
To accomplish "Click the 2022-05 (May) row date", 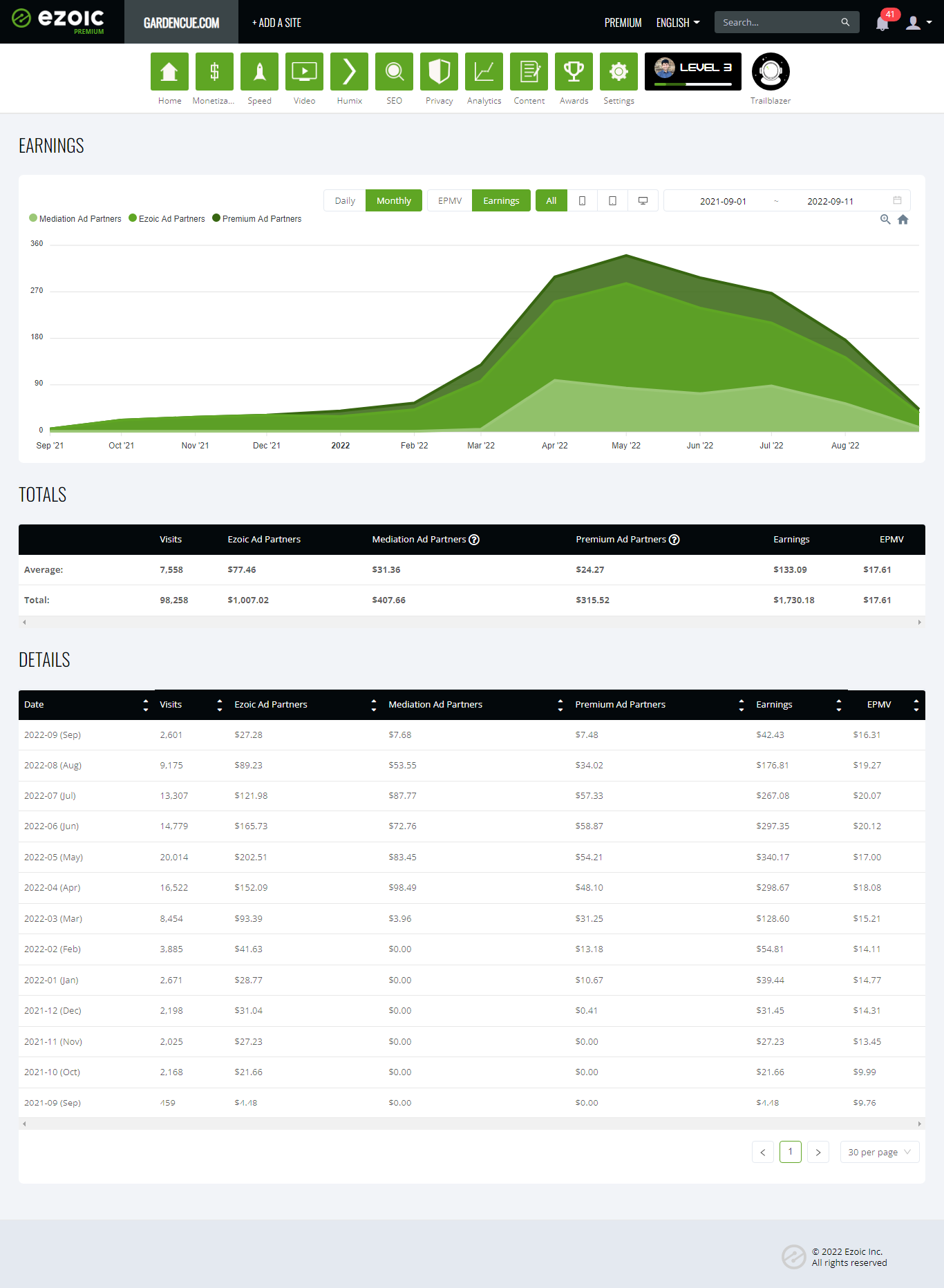I will [53, 857].
